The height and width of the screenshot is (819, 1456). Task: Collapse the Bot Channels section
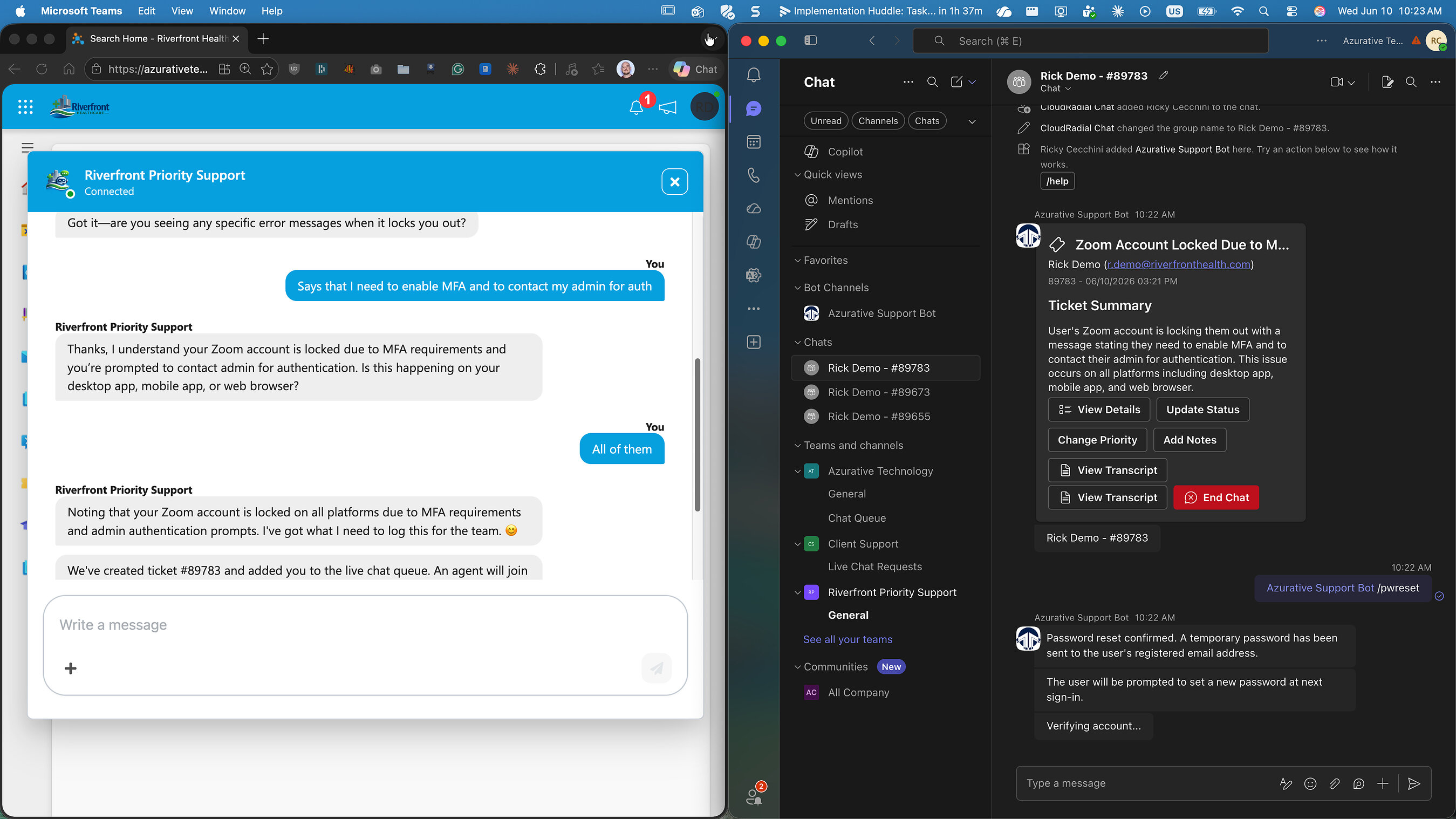[797, 288]
